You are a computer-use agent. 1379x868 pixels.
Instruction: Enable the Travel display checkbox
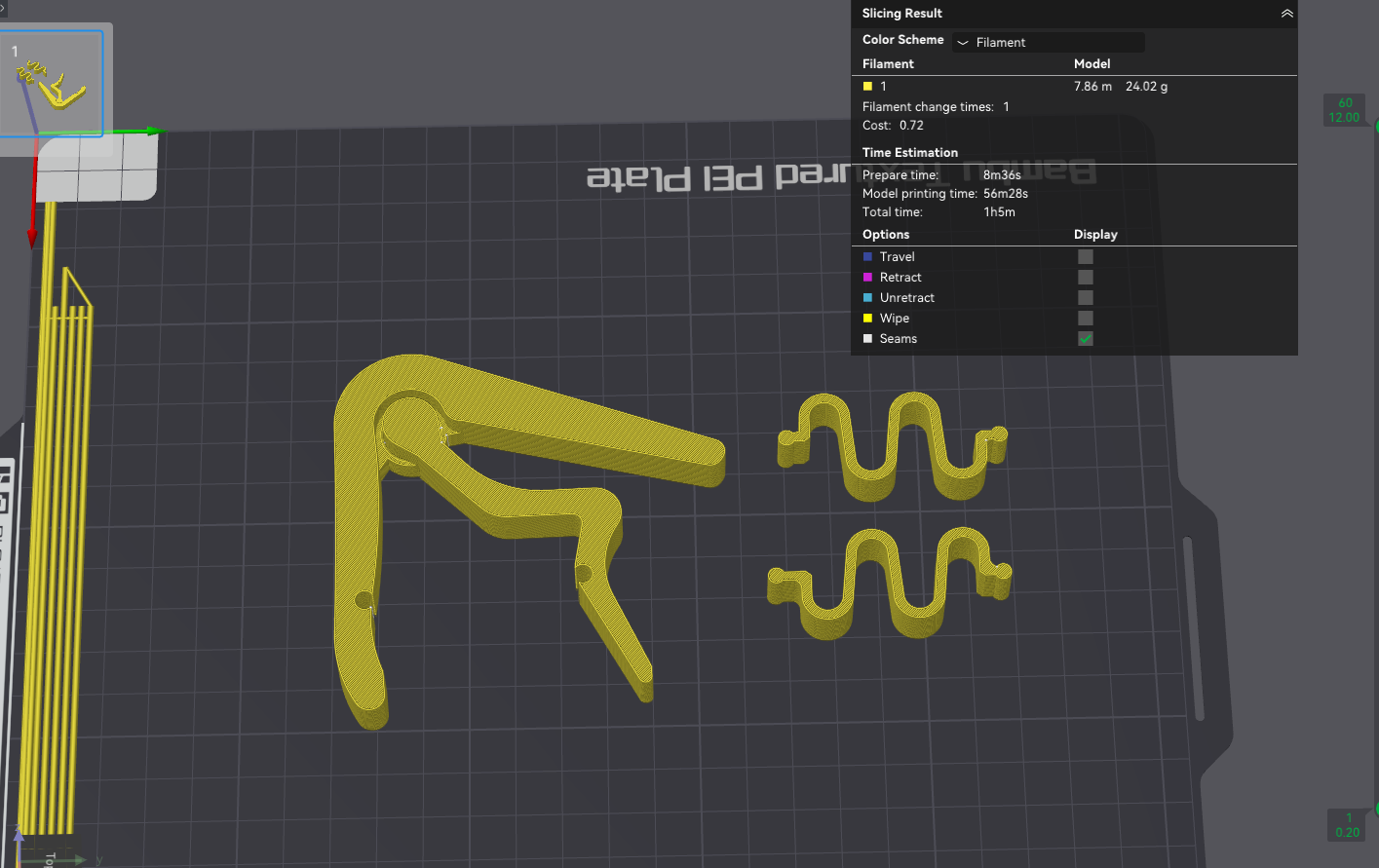(x=1086, y=257)
